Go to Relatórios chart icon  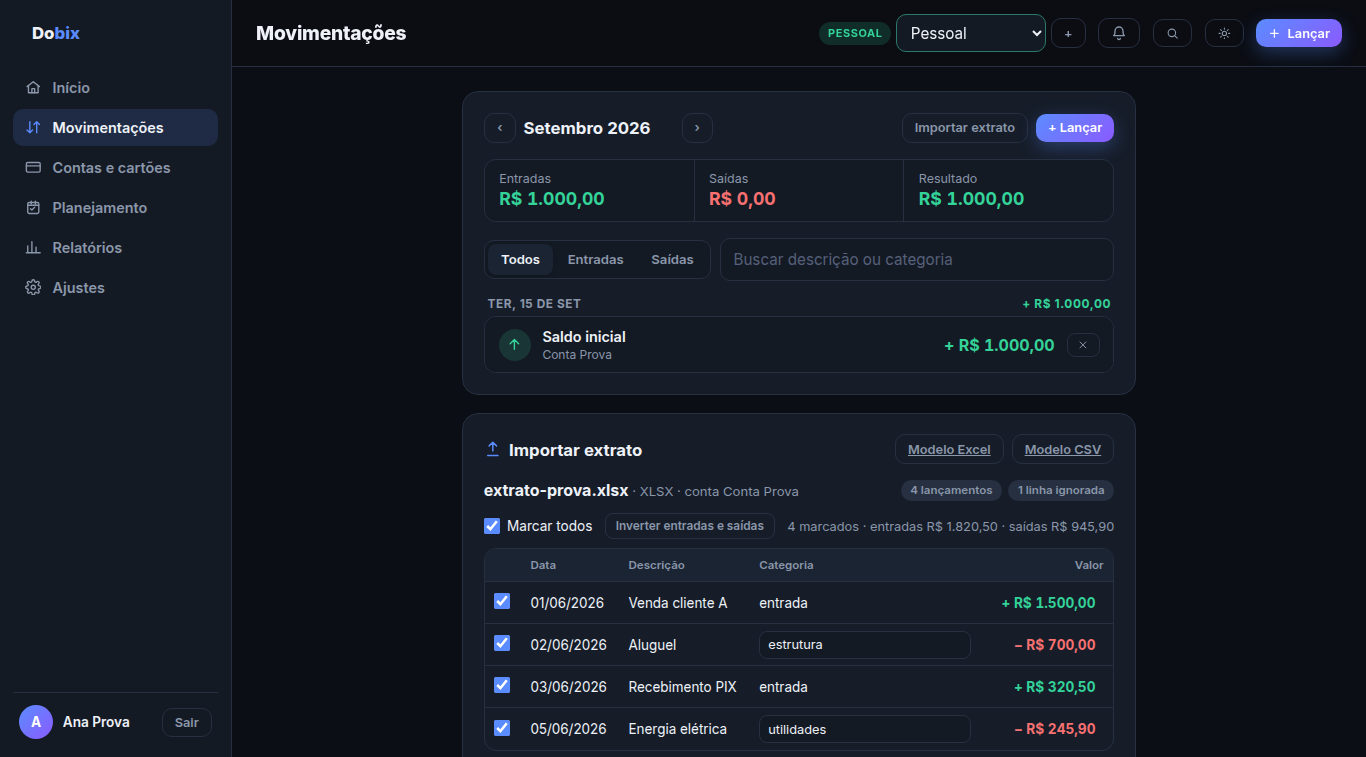(33, 248)
